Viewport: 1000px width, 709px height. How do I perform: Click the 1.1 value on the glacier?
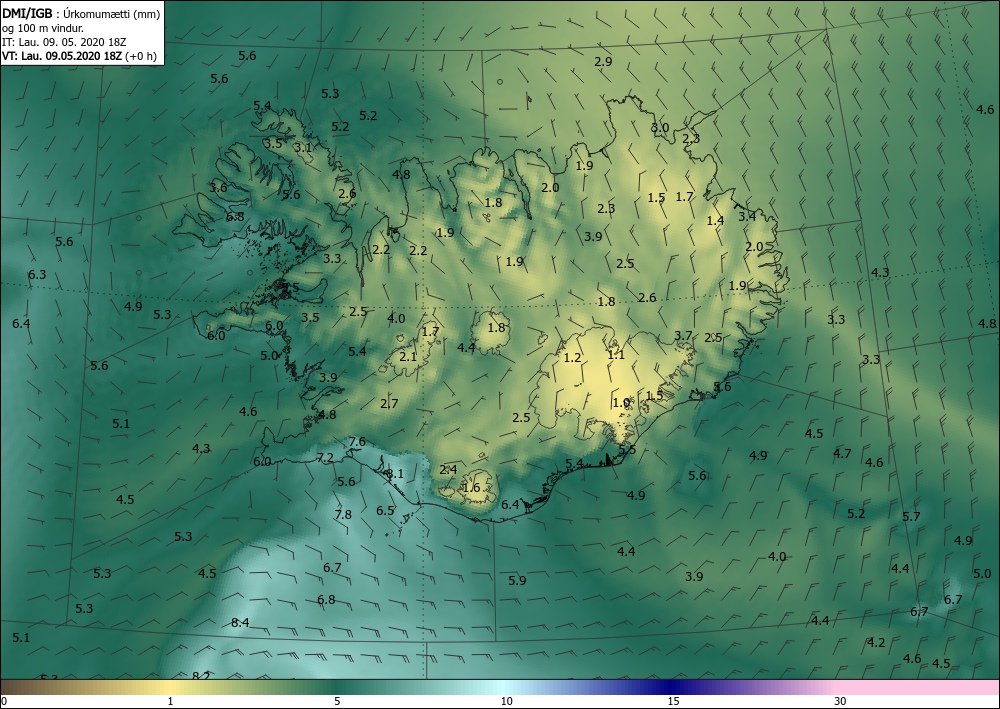616,355
